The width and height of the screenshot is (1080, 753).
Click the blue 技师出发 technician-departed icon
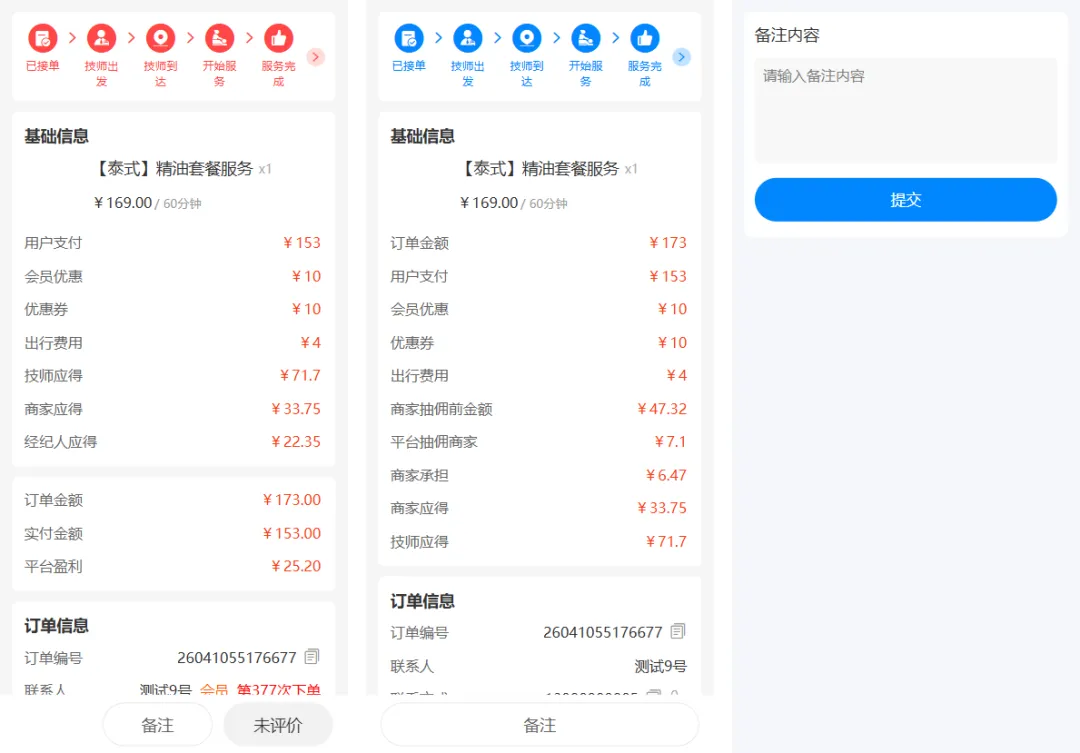[x=467, y=39]
